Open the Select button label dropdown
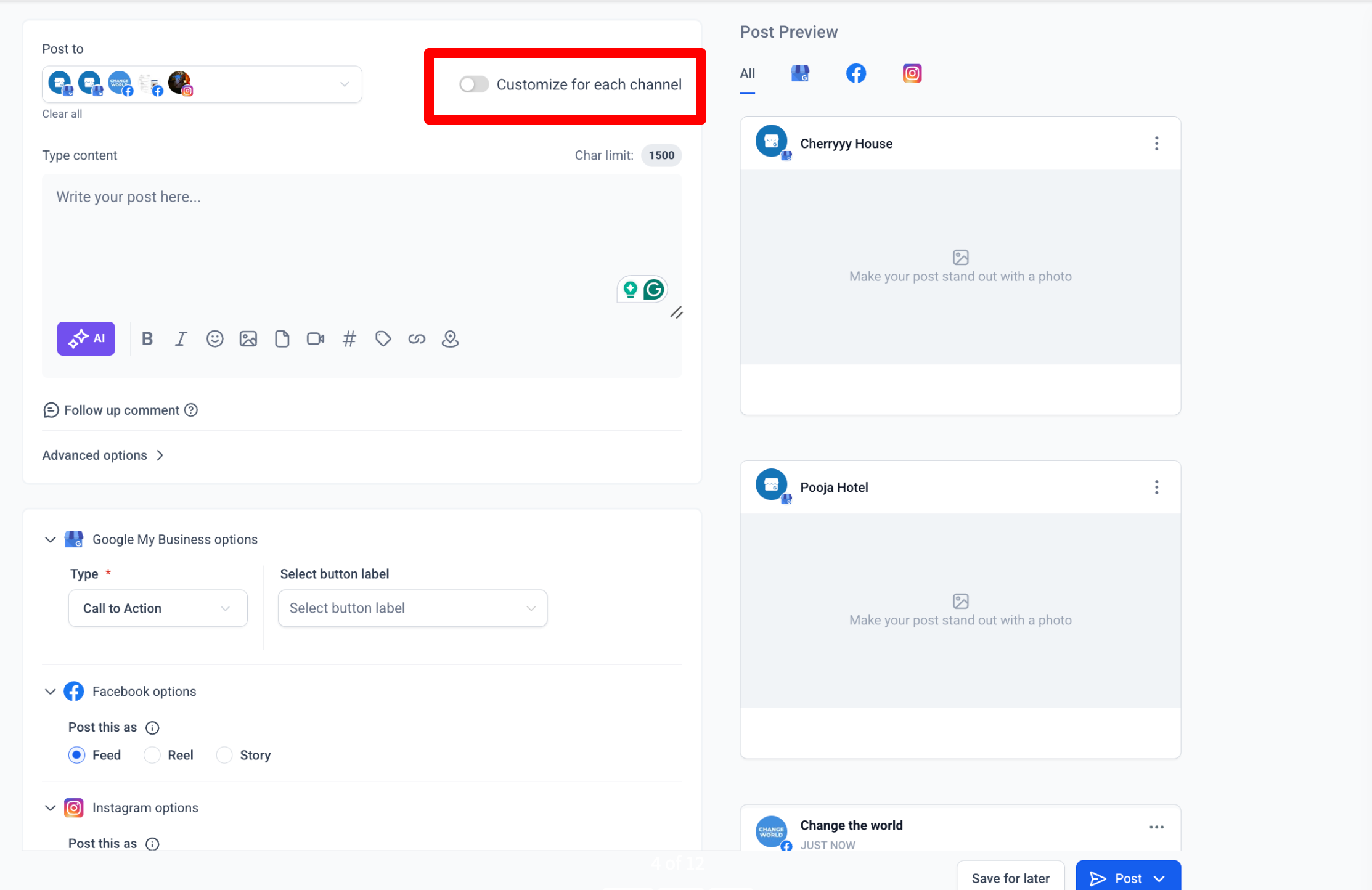This screenshot has height=890, width=1372. pyautogui.click(x=412, y=608)
